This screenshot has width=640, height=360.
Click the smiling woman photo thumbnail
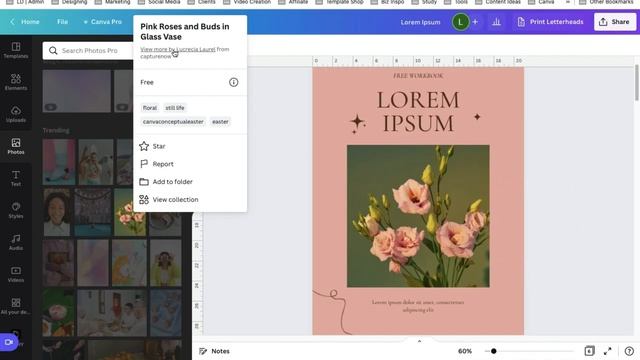click(x=57, y=212)
